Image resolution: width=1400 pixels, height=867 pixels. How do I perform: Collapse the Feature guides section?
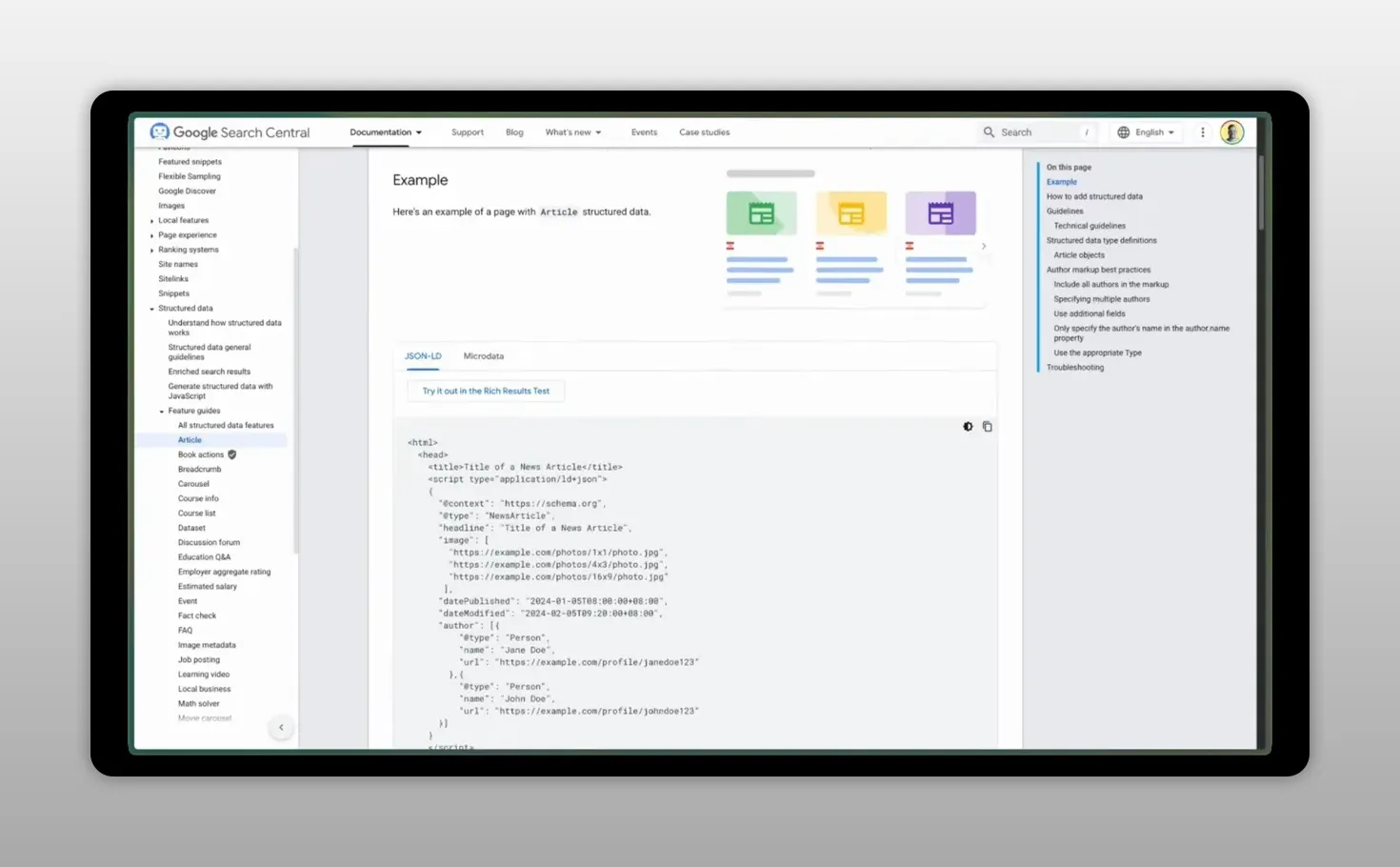162,412
